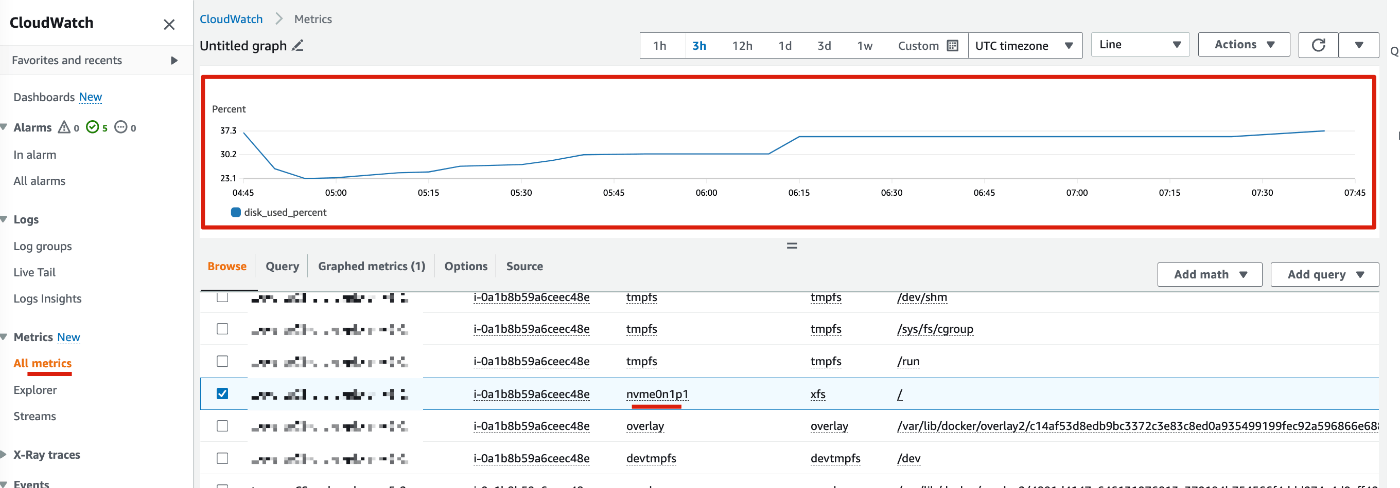Collapse the Metrics section
The width and height of the screenshot is (1400, 488).
(x=5, y=338)
